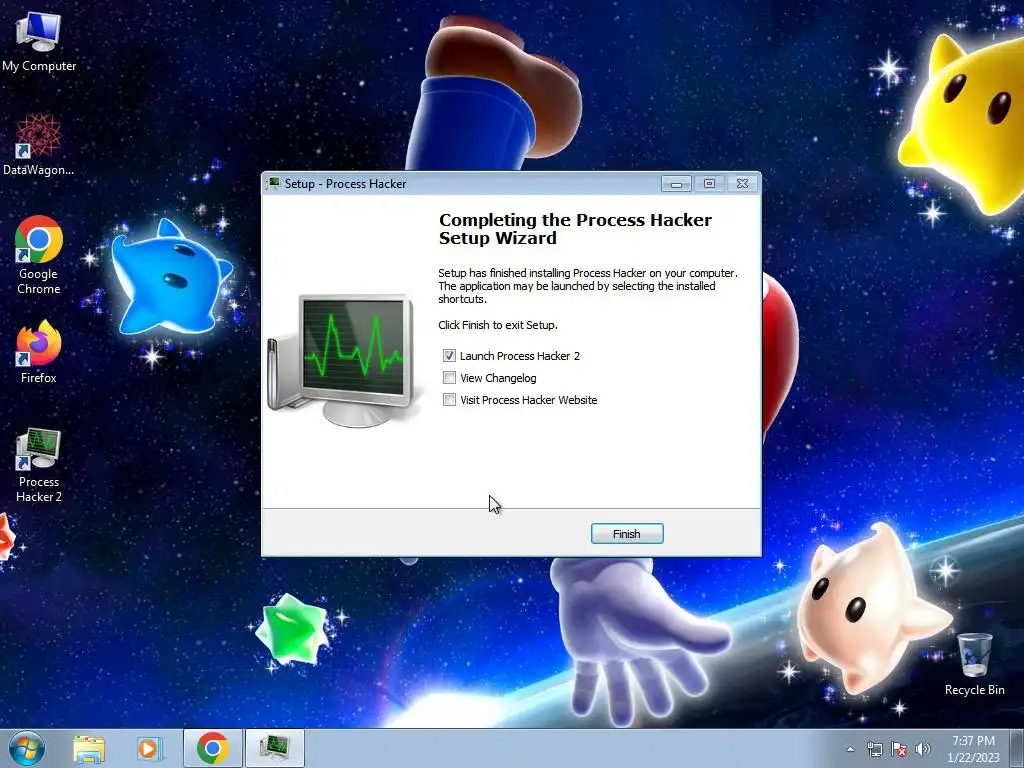Click the Show desktop strip in taskbar

(x=1017, y=748)
